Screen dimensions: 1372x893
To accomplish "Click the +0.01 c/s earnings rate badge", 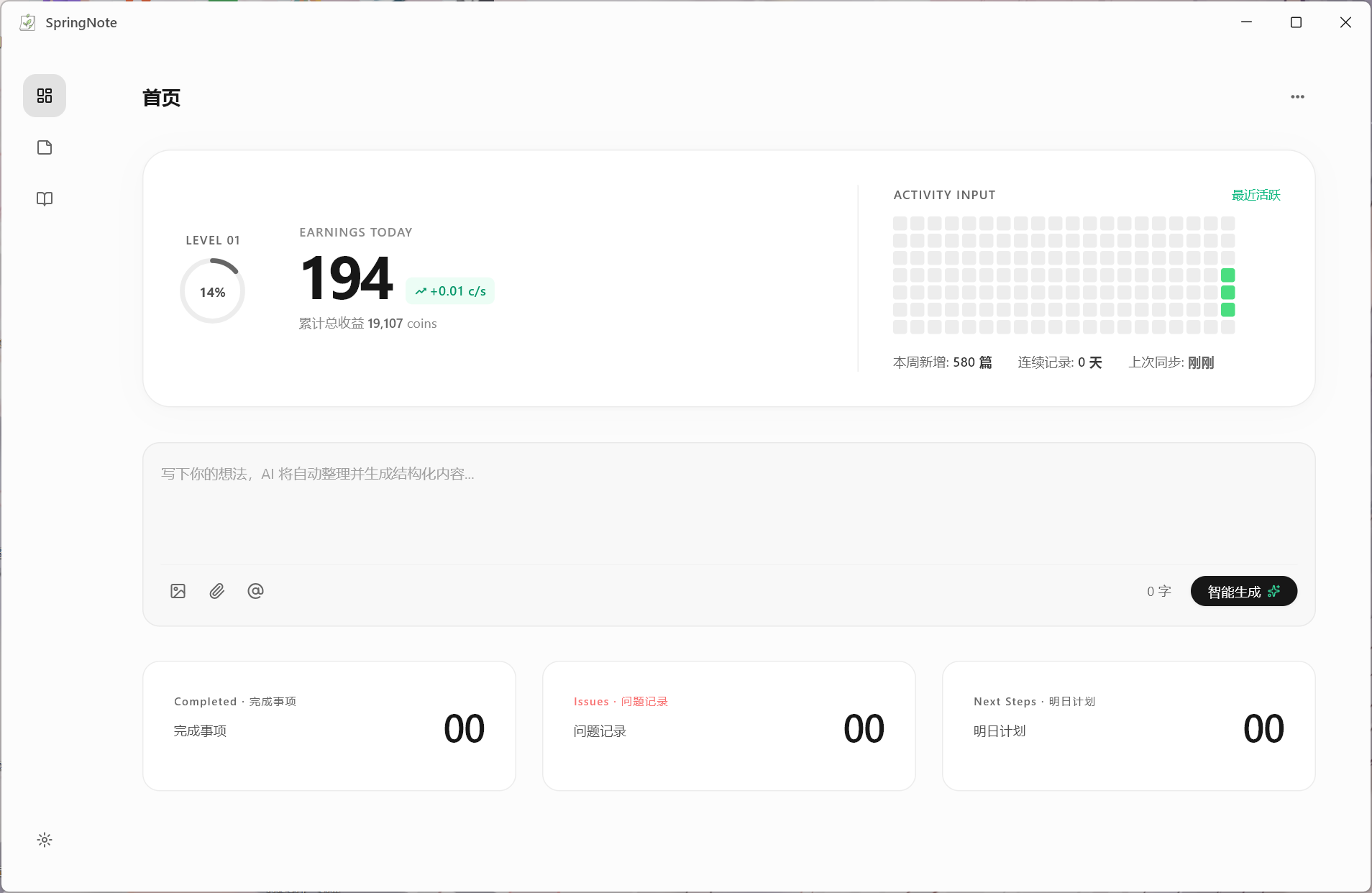I will click(450, 291).
